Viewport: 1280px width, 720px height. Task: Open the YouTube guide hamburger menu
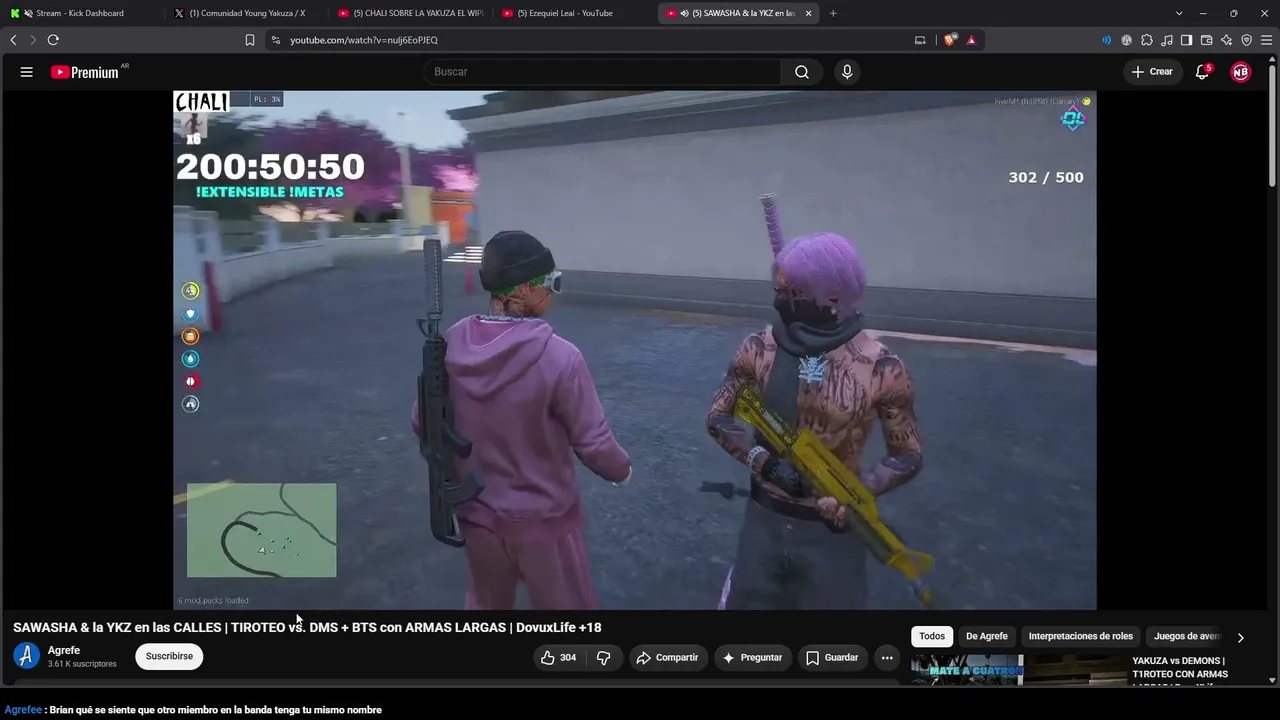(x=27, y=72)
